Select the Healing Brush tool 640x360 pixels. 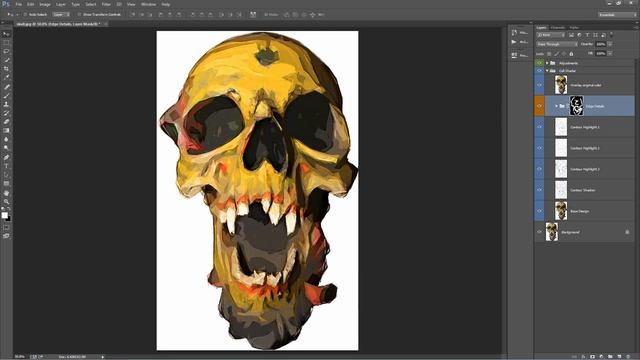6,87
